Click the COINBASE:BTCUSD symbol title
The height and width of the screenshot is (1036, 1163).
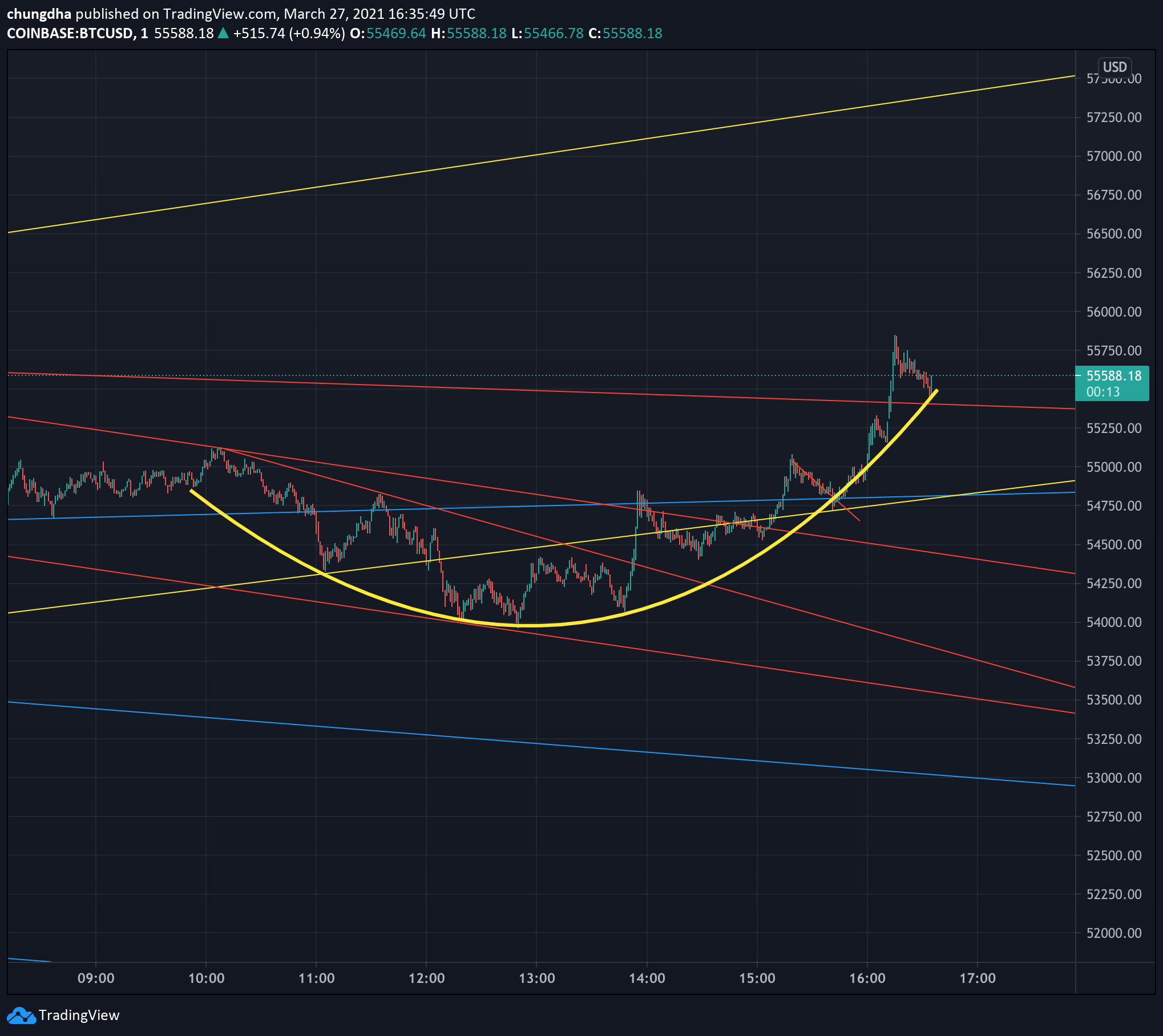point(77,34)
